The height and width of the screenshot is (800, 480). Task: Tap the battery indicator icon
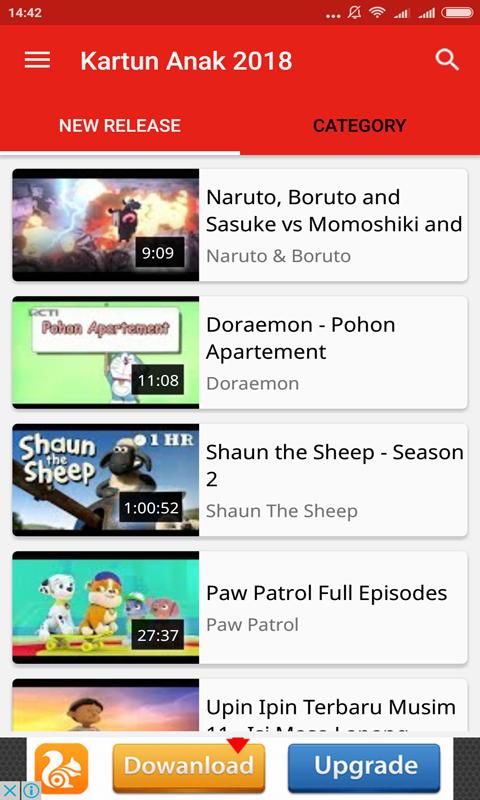point(458,13)
